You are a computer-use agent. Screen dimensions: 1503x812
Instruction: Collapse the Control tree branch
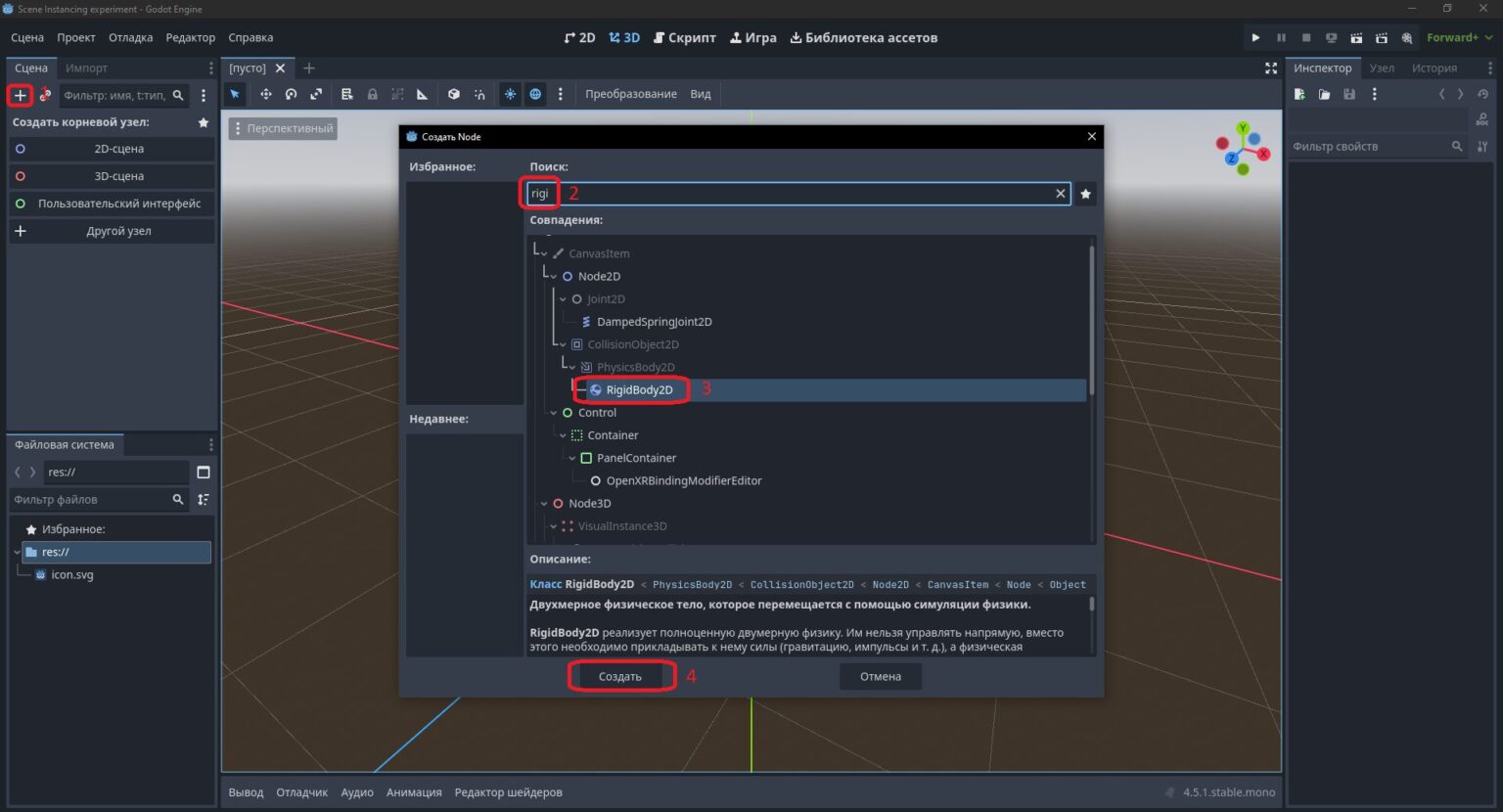point(554,413)
